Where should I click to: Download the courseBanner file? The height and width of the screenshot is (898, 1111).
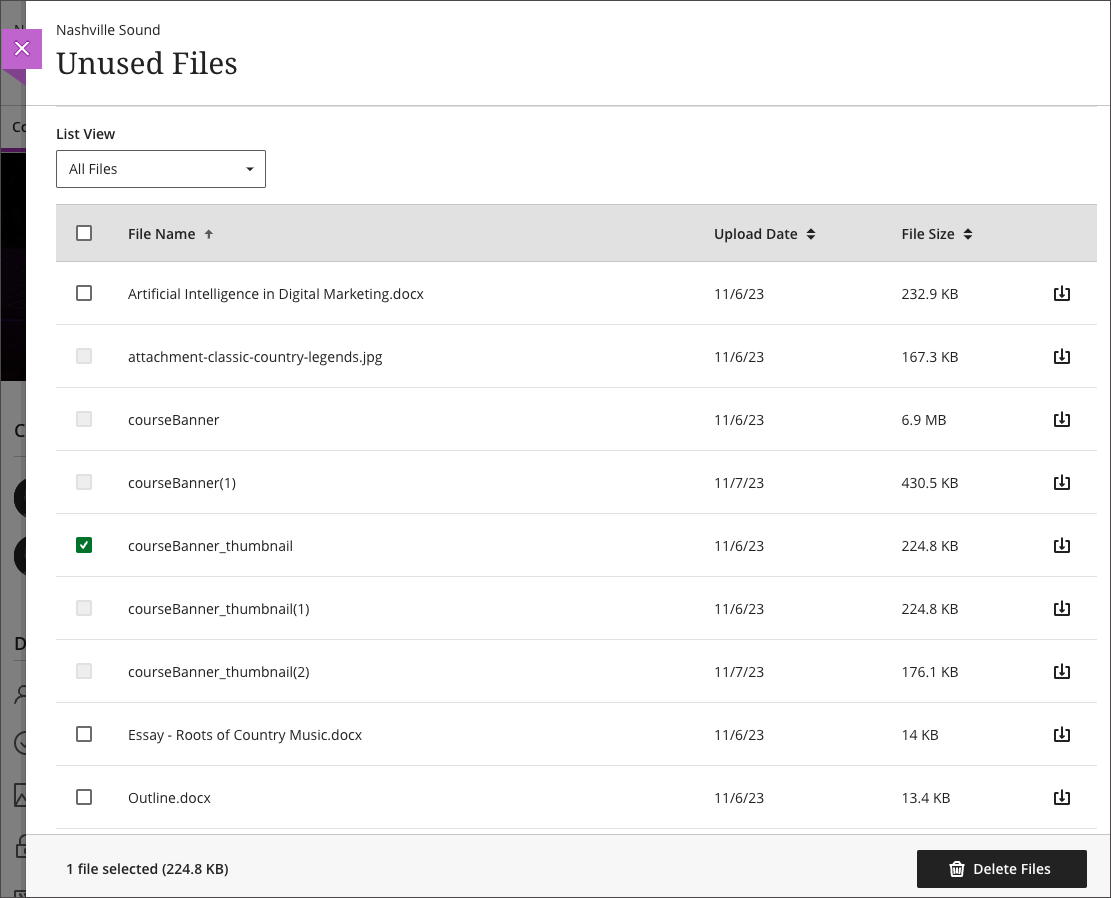point(1062,419)
